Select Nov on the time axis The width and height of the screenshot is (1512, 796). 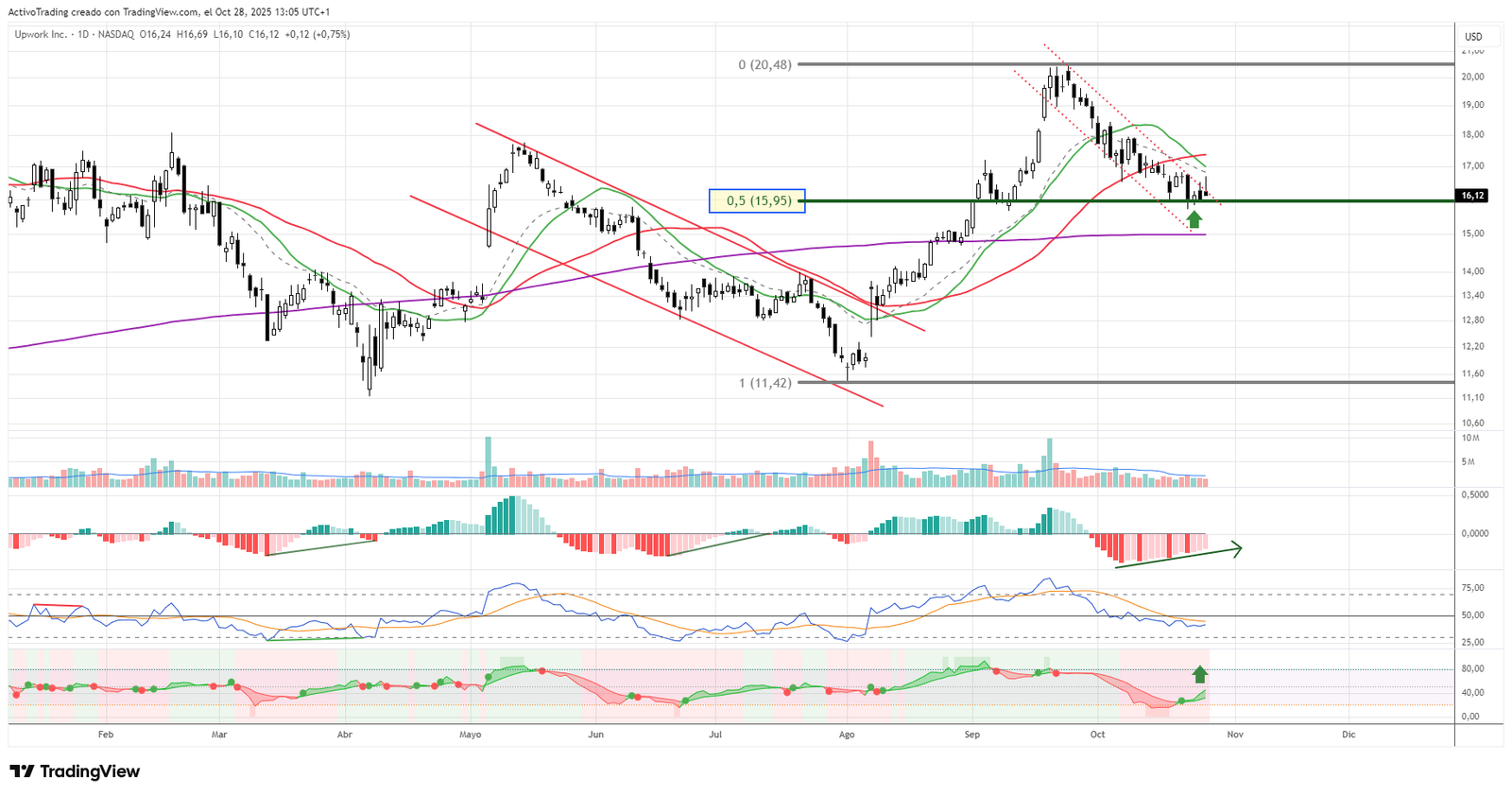pos(1235,735)
